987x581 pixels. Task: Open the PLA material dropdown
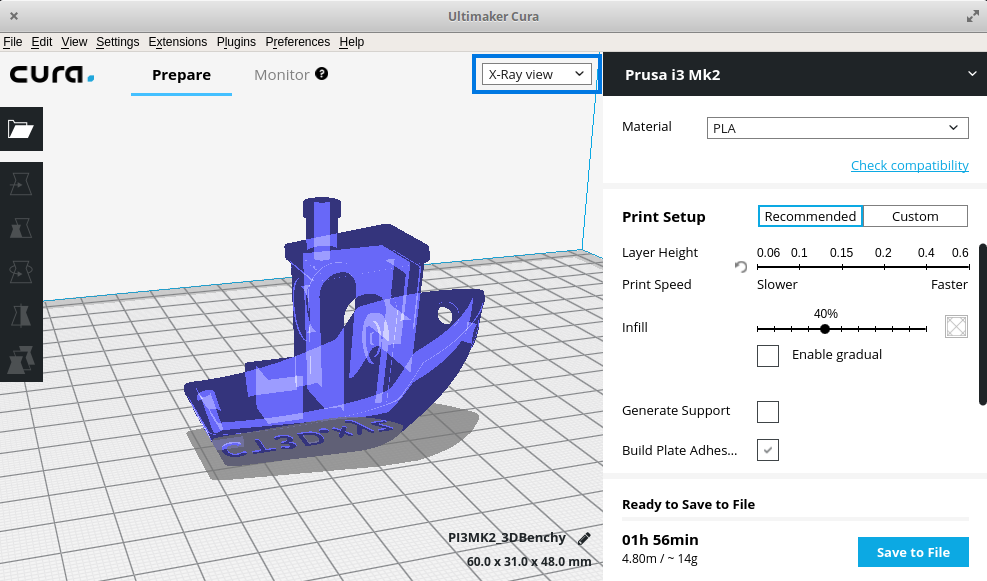tap(837, 128)
